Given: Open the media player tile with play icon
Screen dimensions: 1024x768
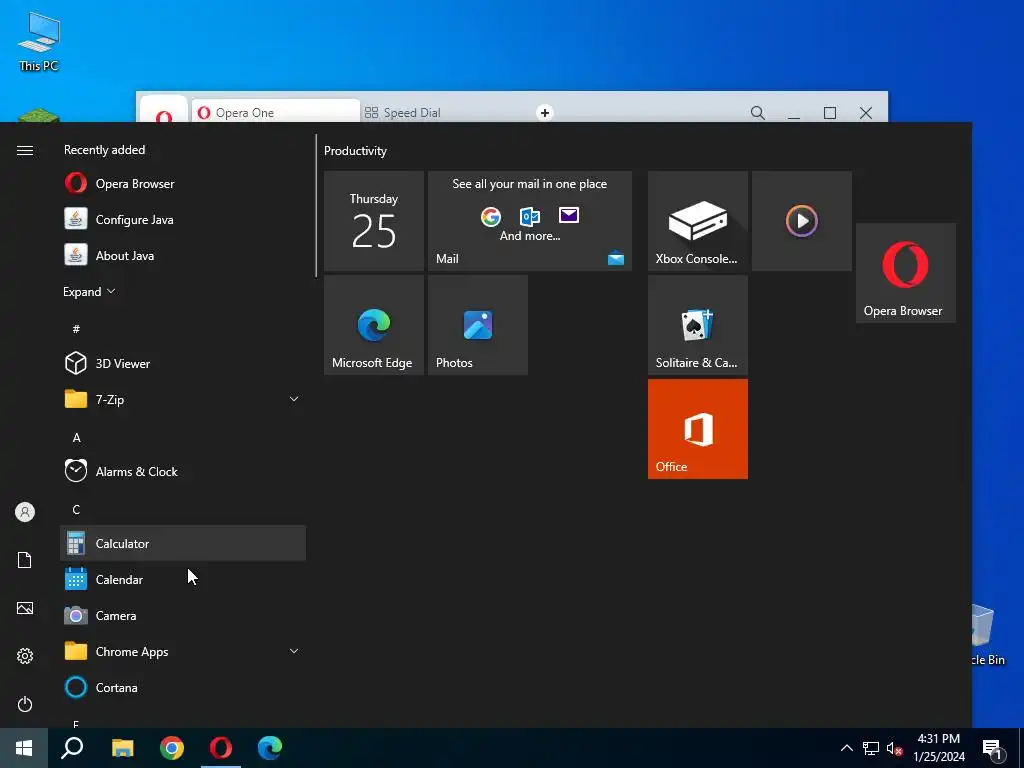Looking at the screenshot, I should (801, 221).
